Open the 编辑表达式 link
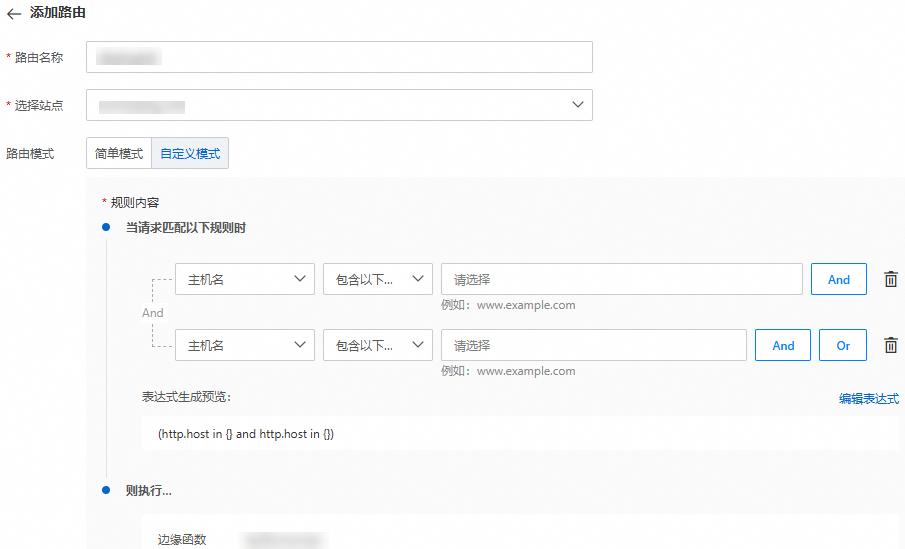 click(x=869, y=398)
